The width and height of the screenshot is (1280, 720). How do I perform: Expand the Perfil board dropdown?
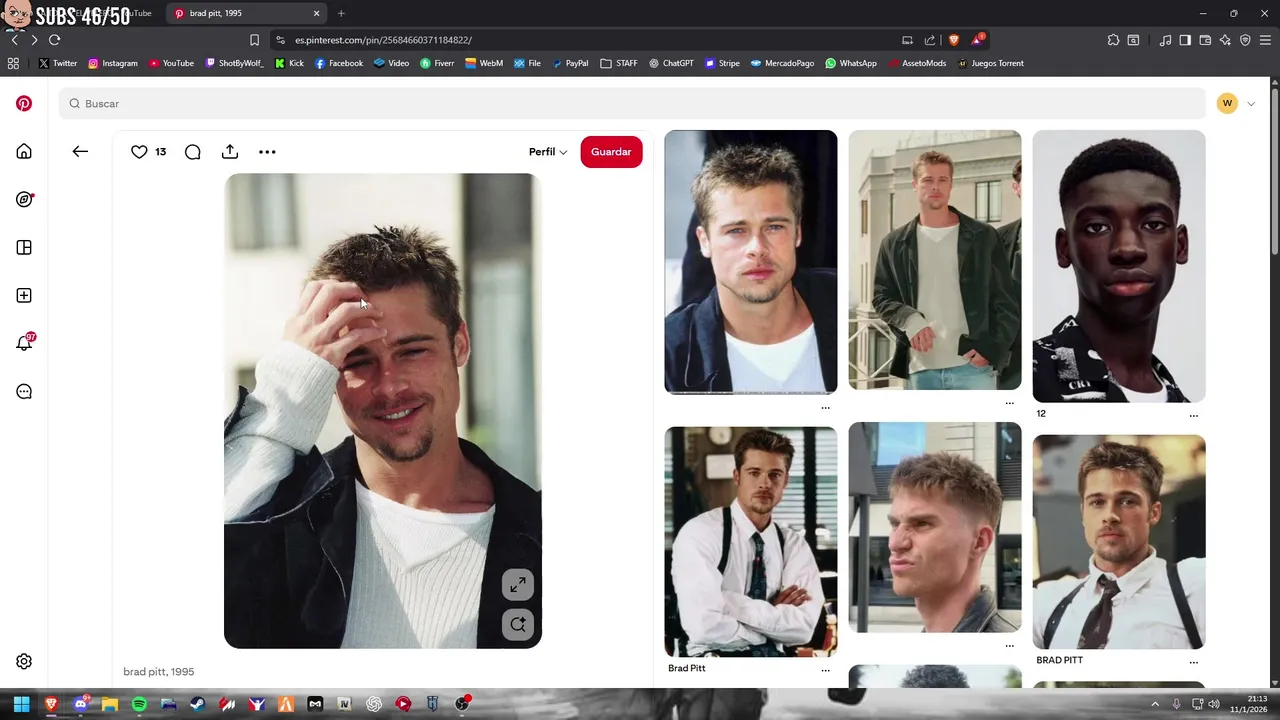point(548,152)
